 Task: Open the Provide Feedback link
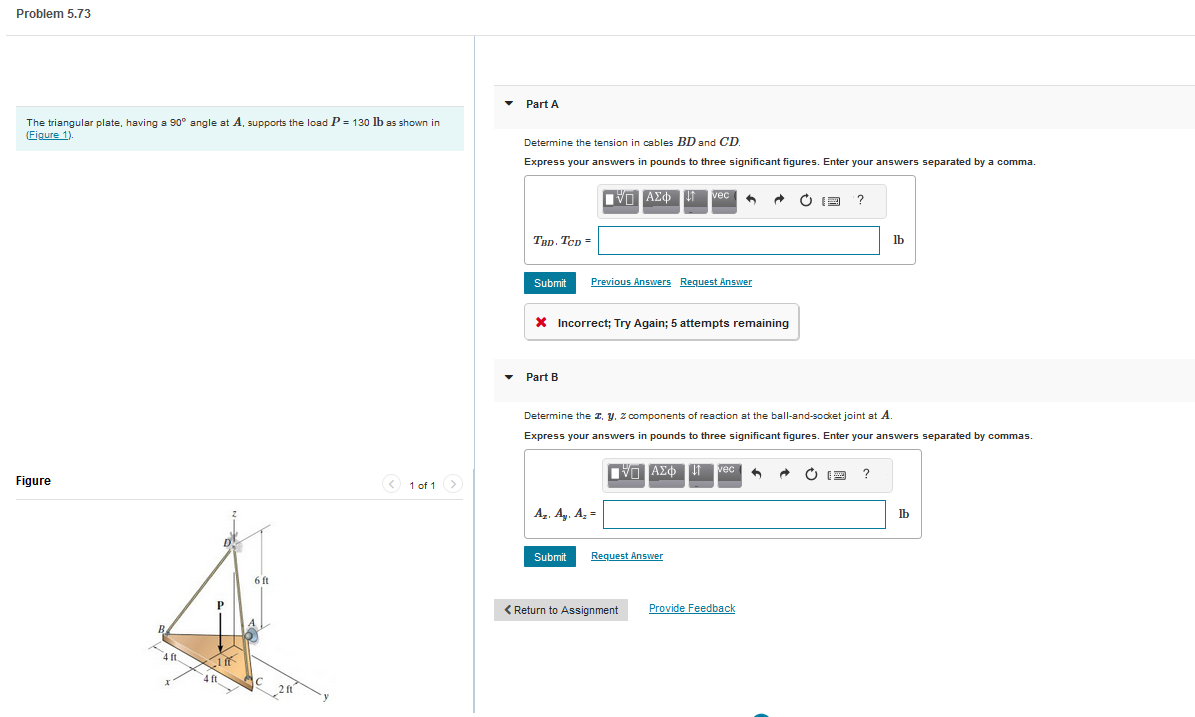(x=692, y=608)
